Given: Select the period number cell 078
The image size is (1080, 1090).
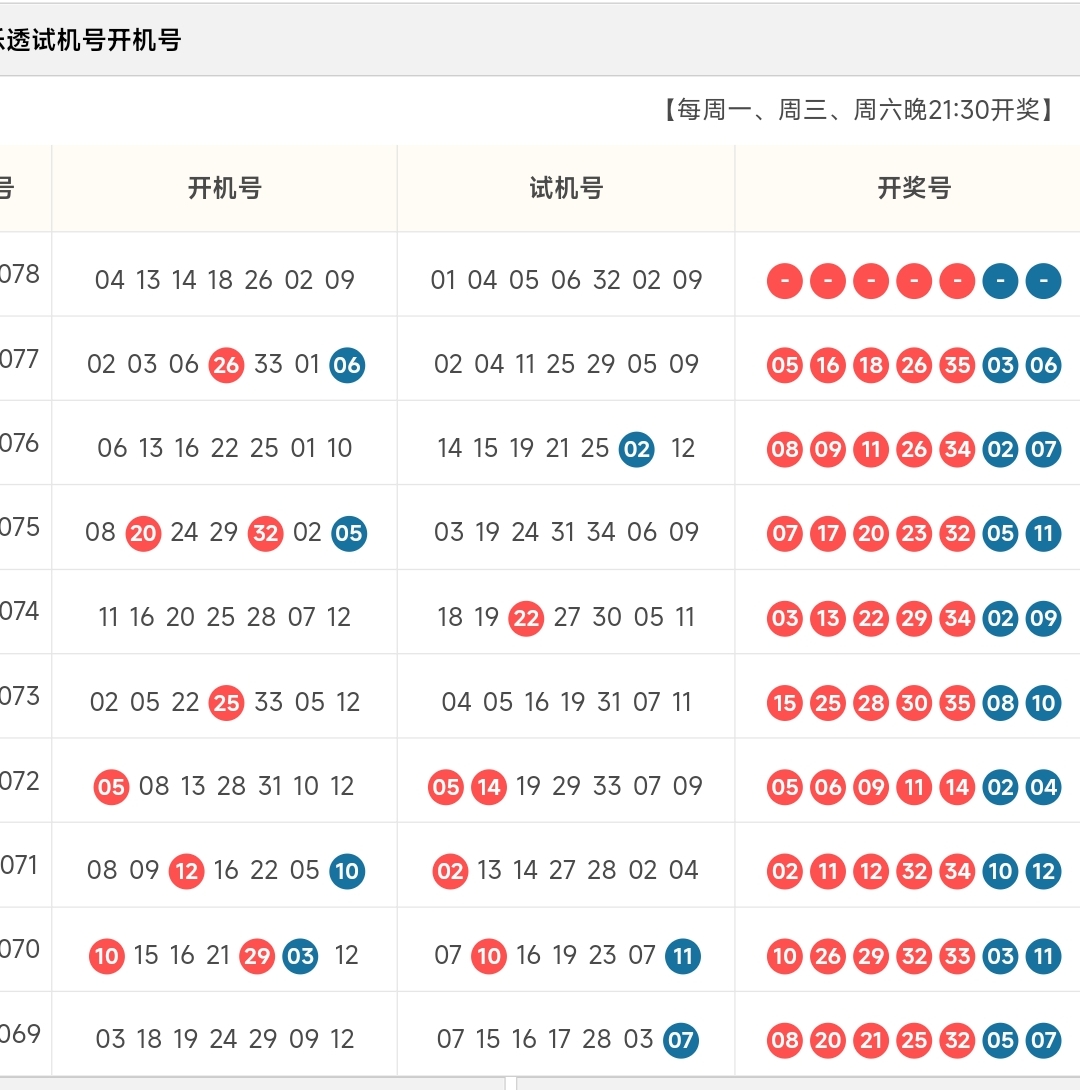Looking at the screenshot, I should click(x=19, y=274).
